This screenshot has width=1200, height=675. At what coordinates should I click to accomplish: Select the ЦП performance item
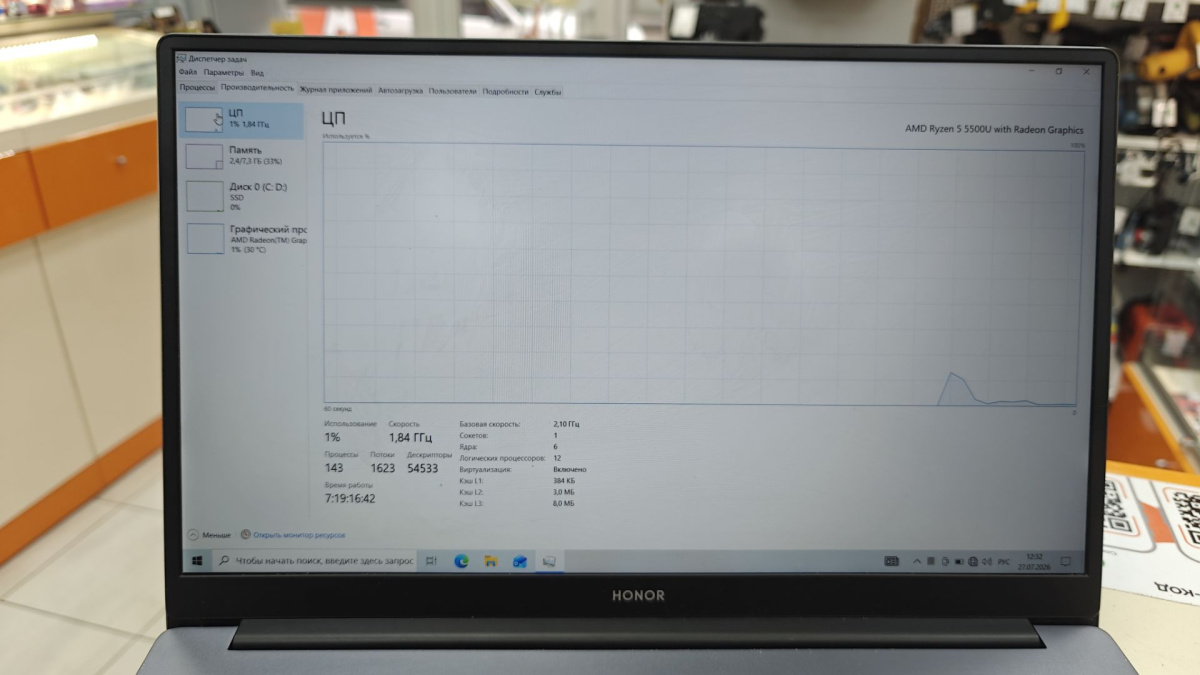(243, 120)
